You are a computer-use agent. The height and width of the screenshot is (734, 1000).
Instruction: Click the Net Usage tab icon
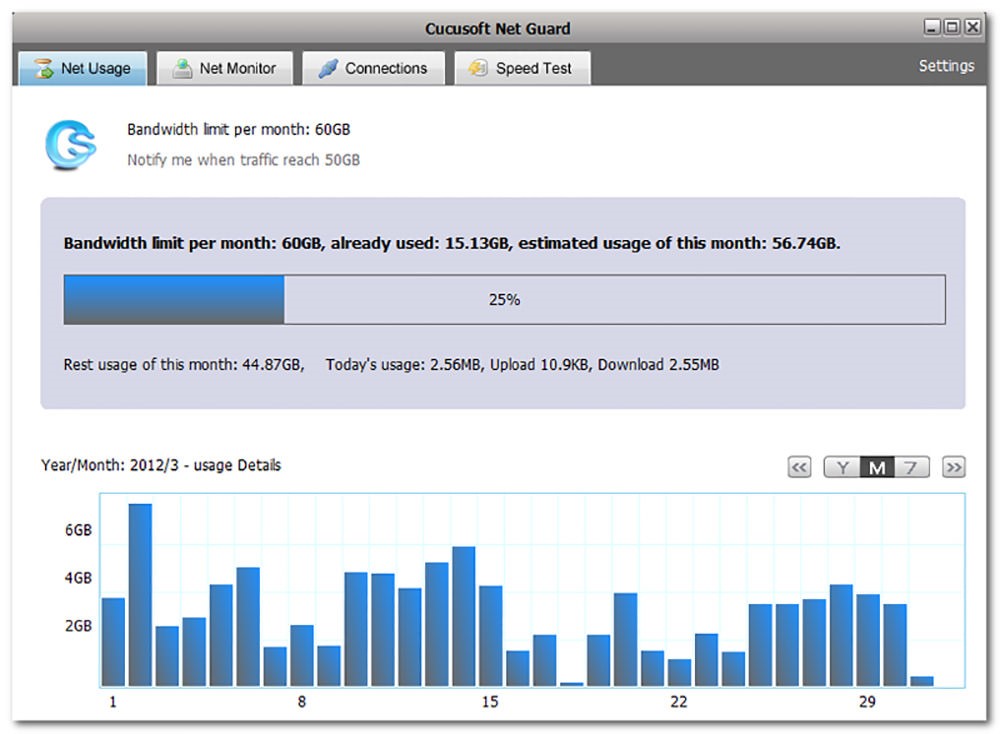tap(43, 68)
